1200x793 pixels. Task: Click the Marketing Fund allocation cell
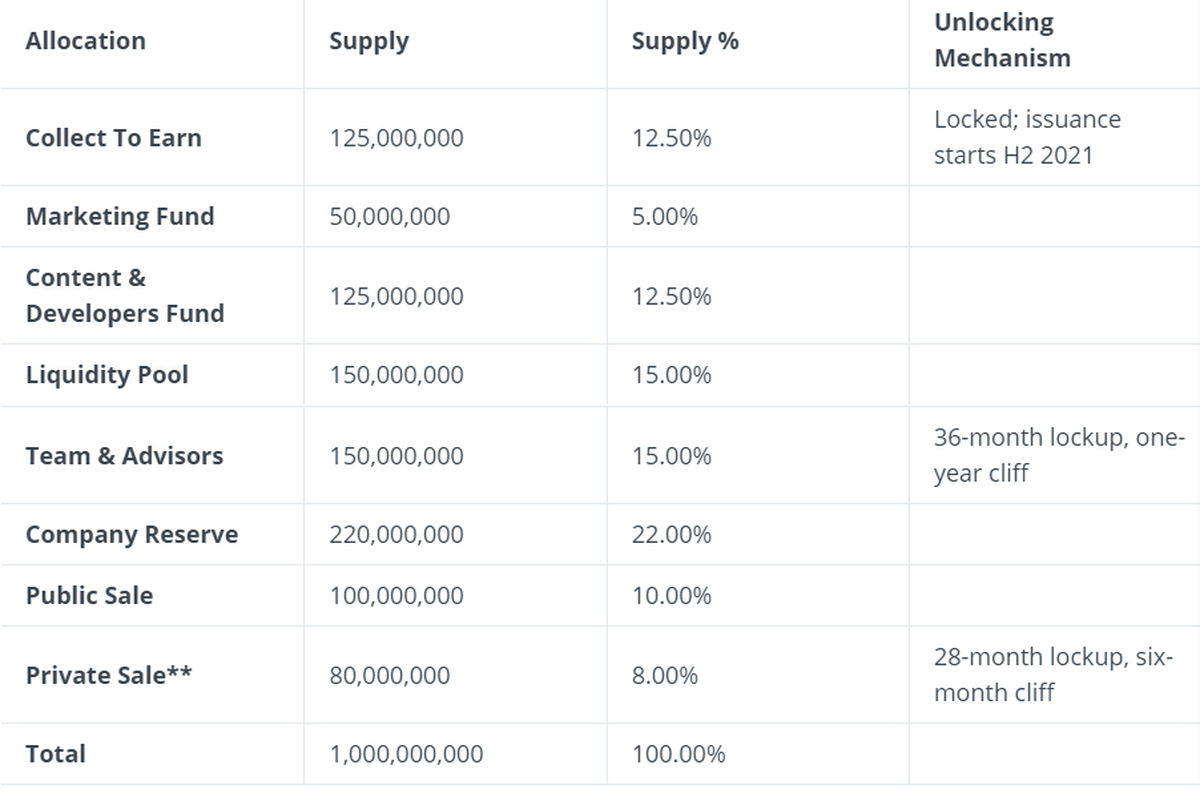[120, 216]
